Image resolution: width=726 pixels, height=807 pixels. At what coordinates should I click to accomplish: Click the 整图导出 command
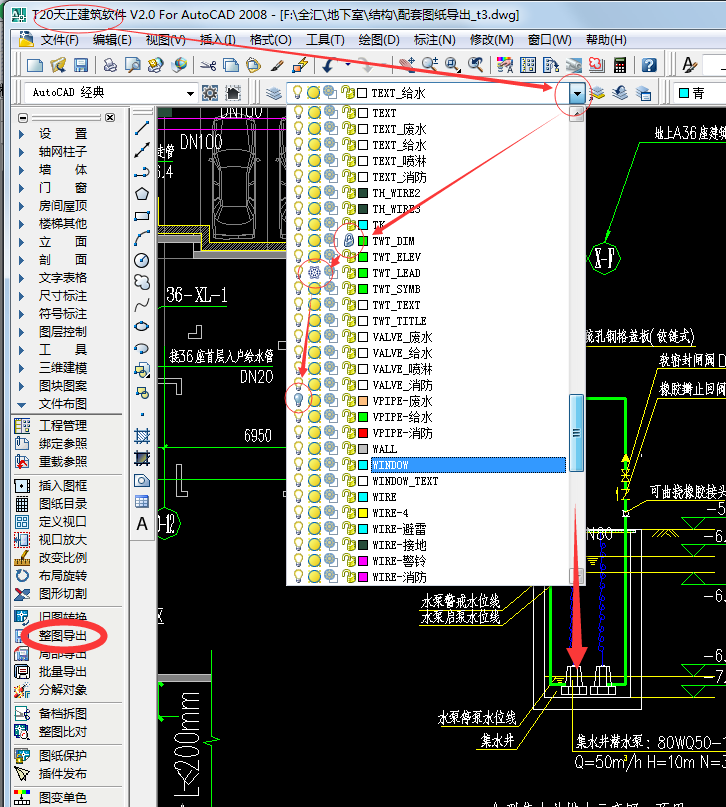pyautogui.click(x=62, y=636)
